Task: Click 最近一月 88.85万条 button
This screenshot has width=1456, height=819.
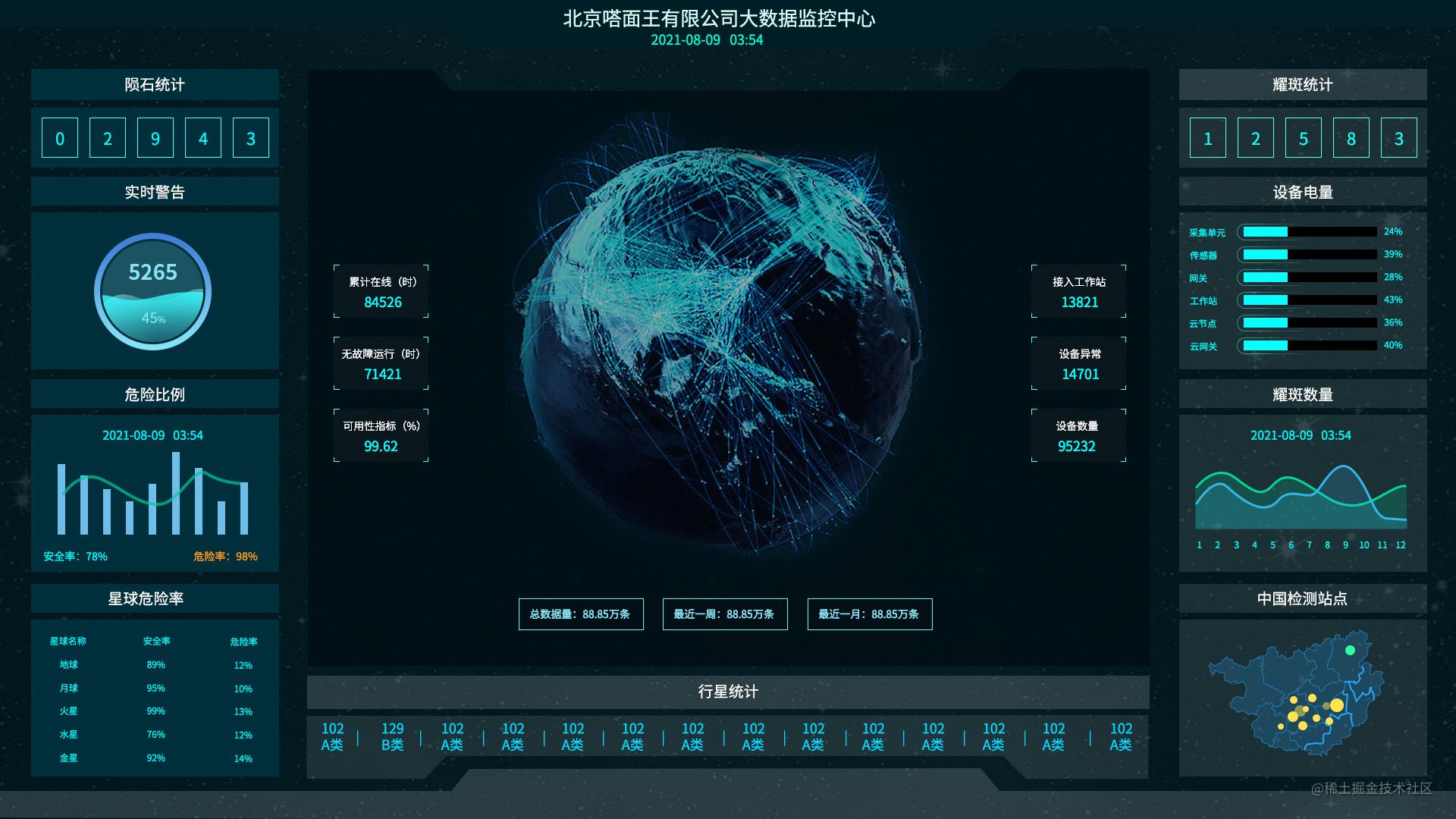Action: pyautogui.click(x=870, y=614)
